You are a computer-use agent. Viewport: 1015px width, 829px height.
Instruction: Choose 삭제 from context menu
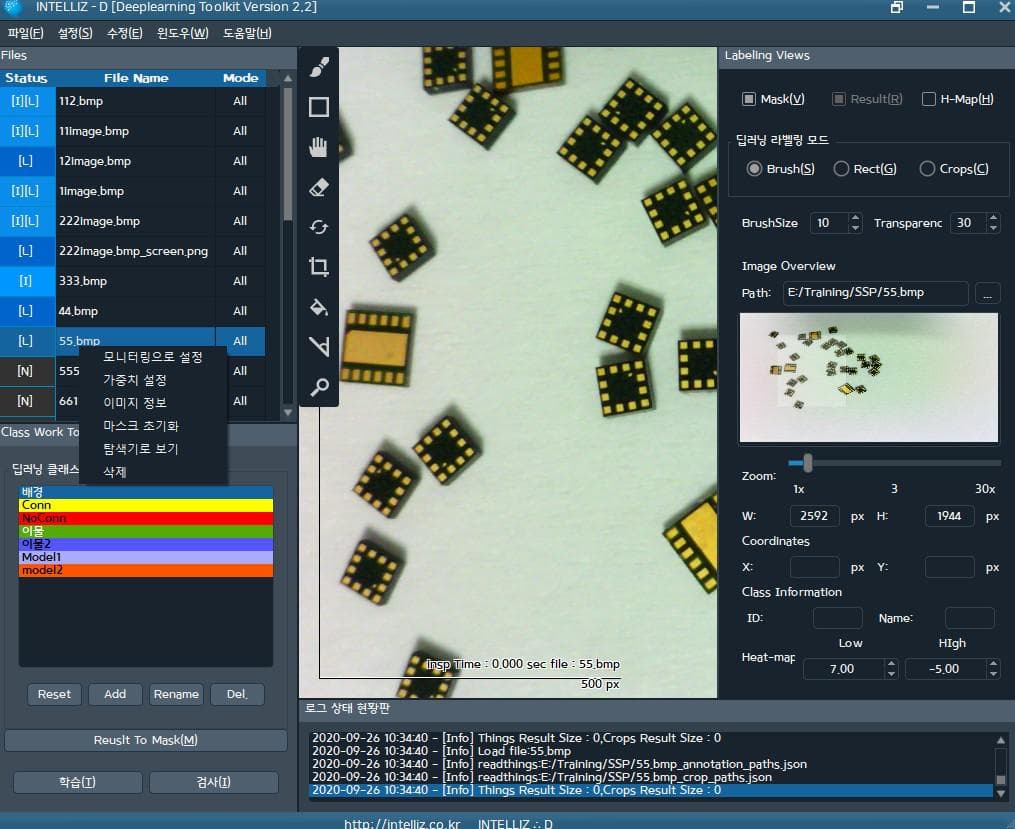153,472
